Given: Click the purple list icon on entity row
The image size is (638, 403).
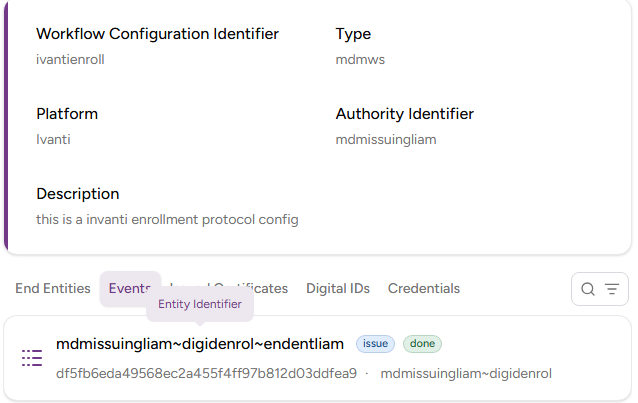Looking at the screenshot, I should 32,358.
